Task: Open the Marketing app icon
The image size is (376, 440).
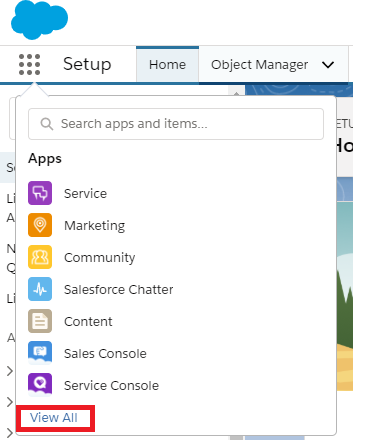Action: pyautogui.click(x=40, y=225)
